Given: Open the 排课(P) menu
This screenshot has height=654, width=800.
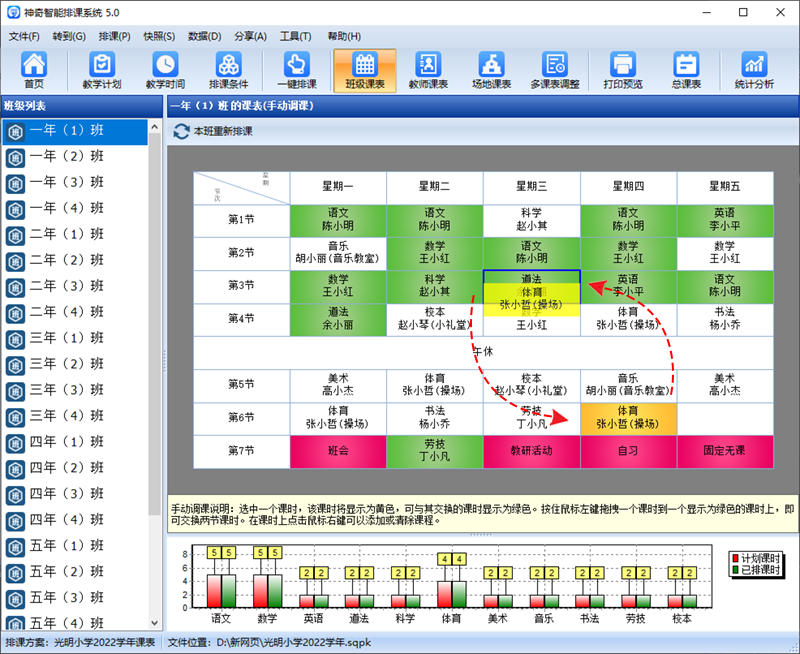Looking at the screenshot, I should click(114, 36).
